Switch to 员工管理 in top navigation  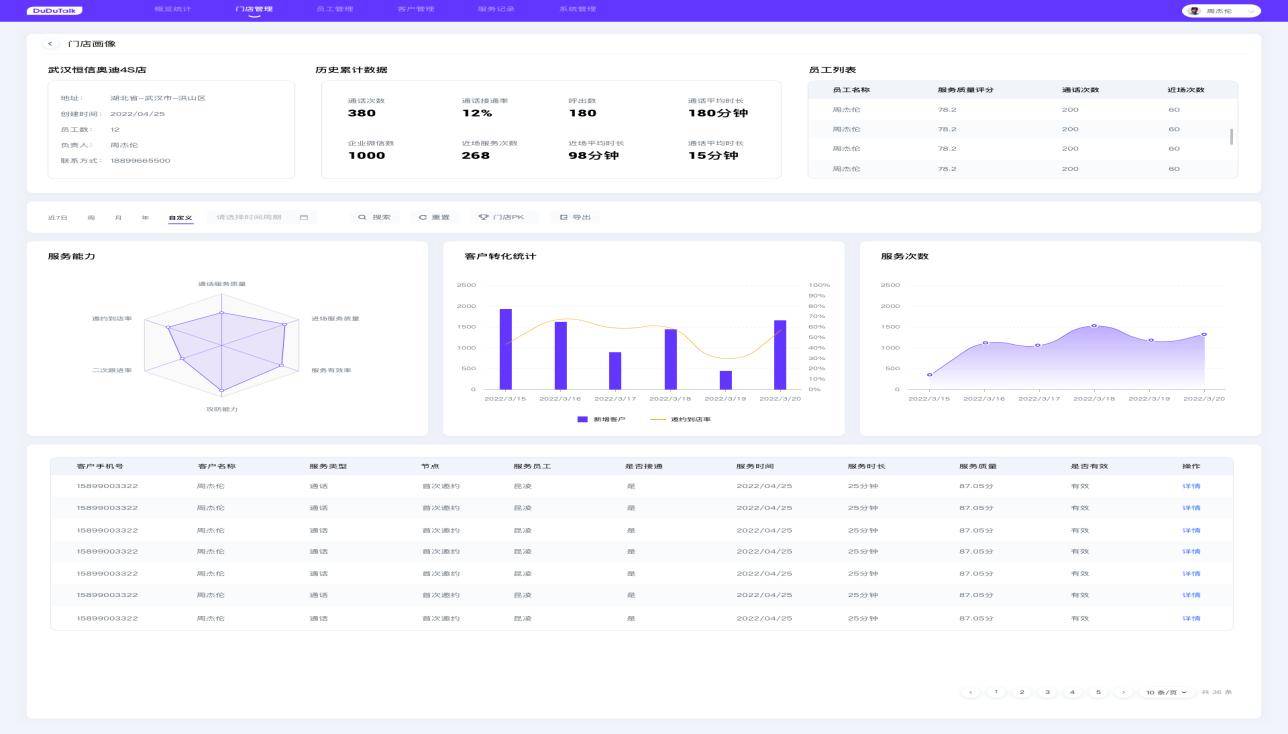coord(334,9)
